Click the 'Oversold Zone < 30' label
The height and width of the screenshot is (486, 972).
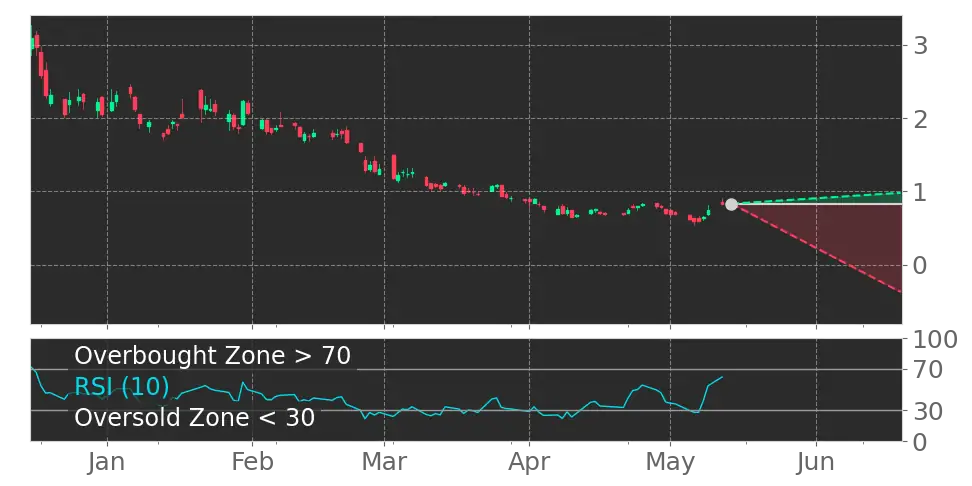[195, 417]
